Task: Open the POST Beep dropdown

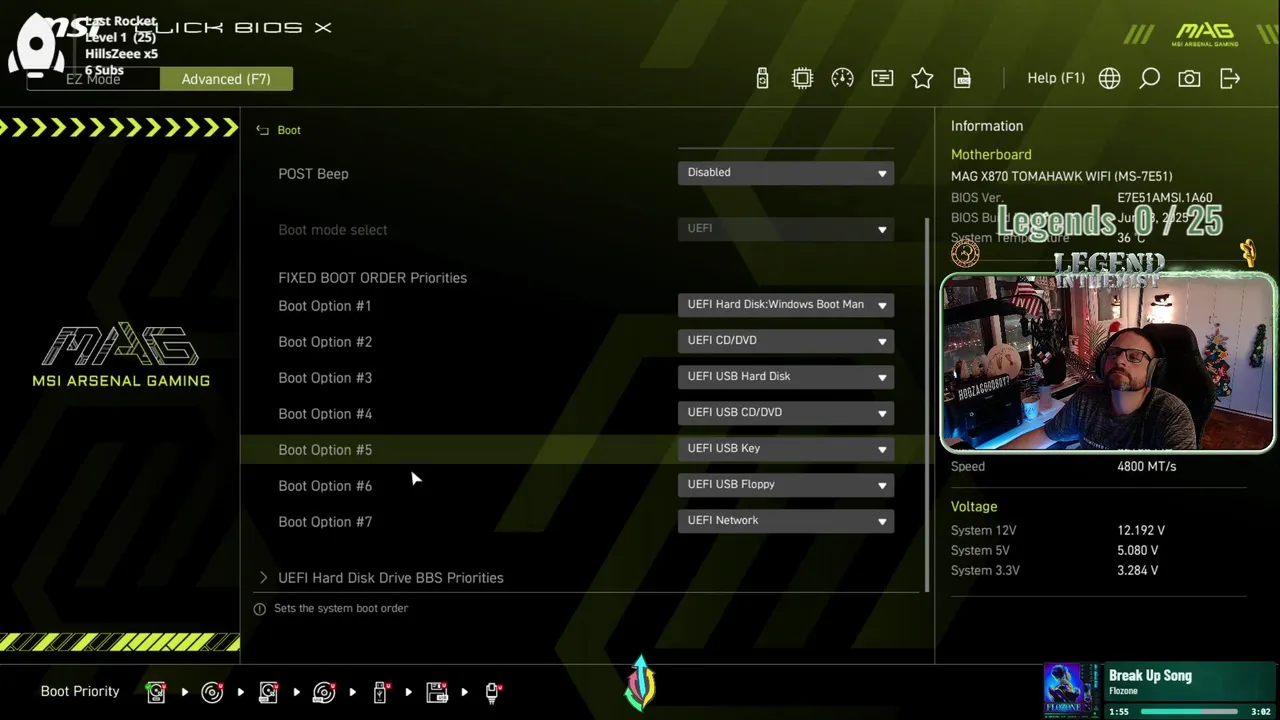Action: pos(786,172)
